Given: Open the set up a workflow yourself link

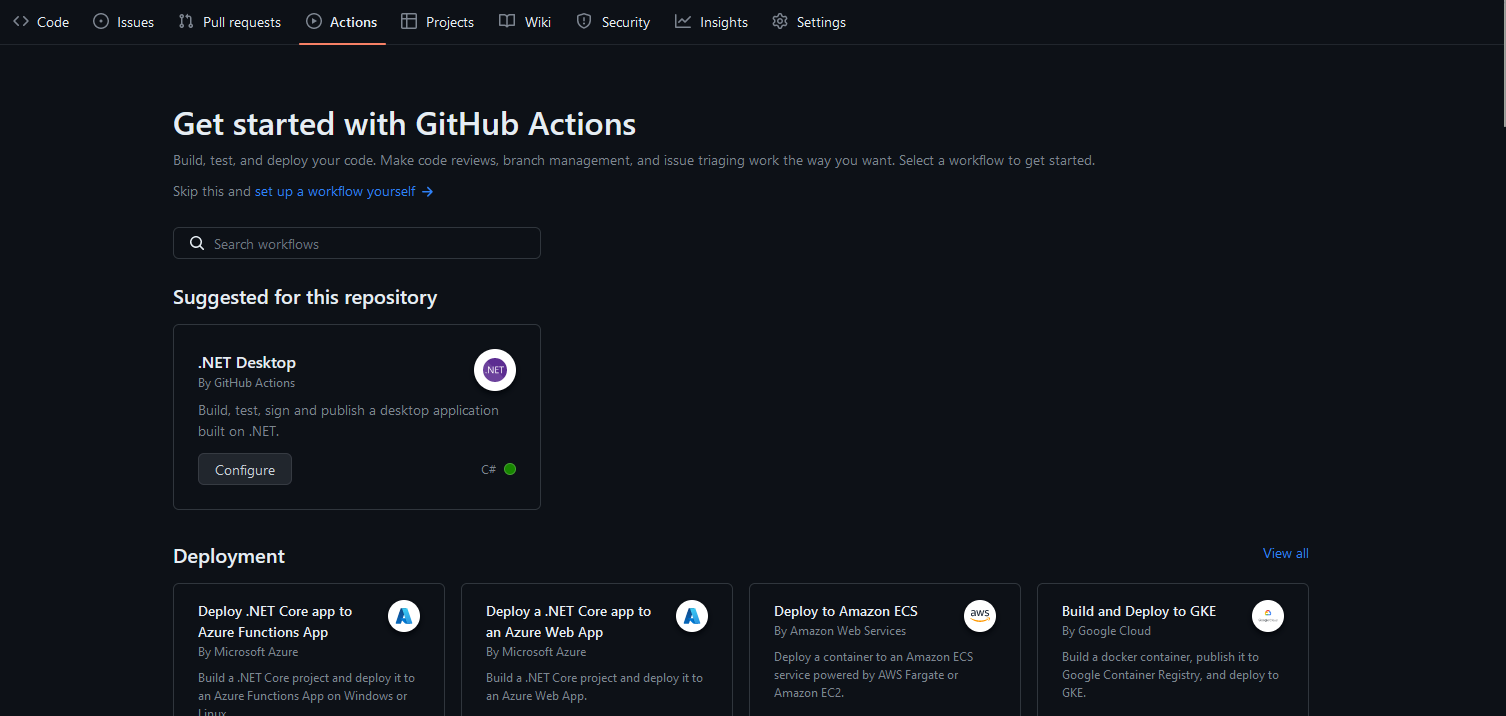Looking at the screenshot, I should [x=335, y=191].
